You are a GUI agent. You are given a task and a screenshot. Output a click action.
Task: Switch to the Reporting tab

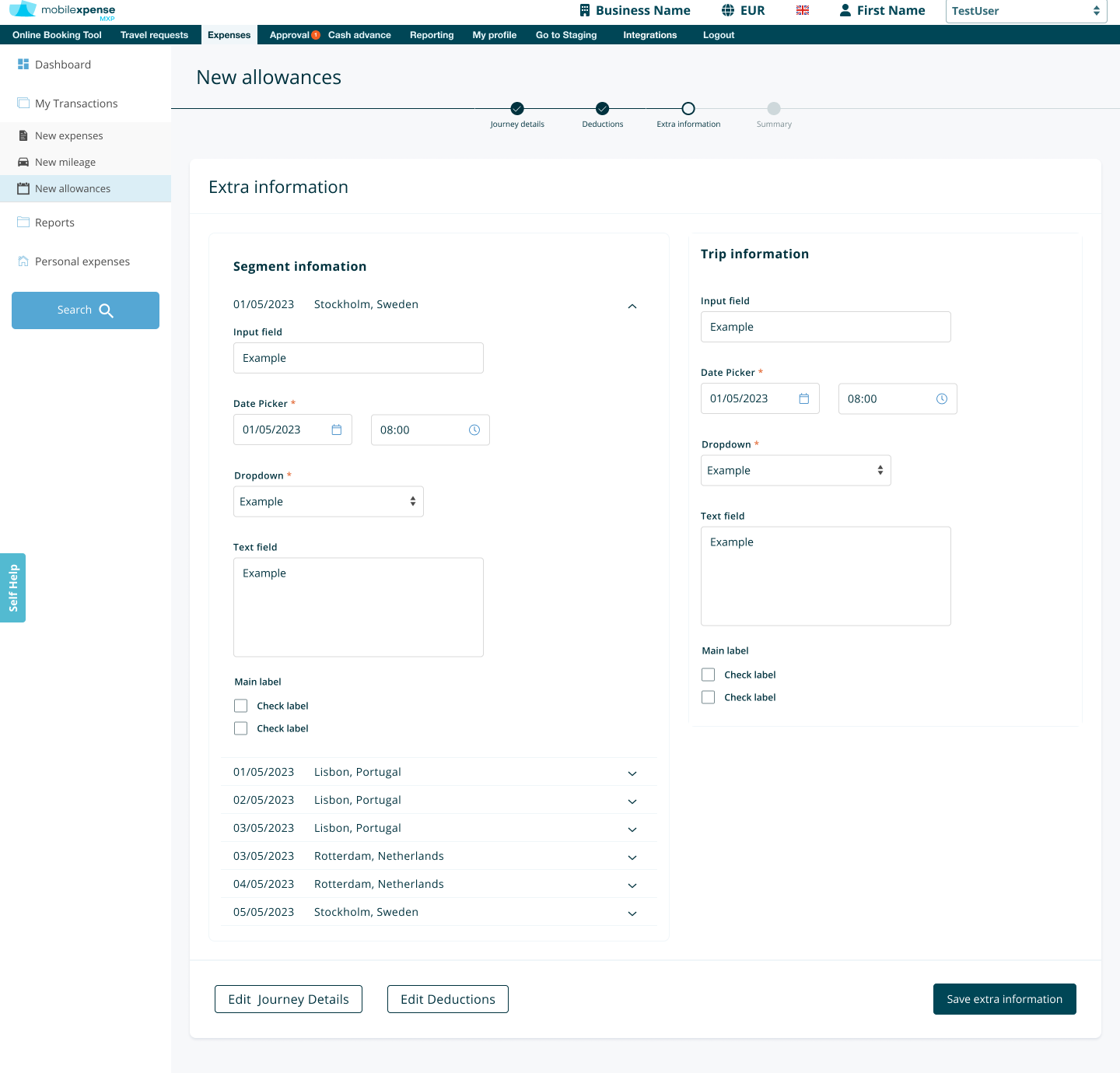[432, 34]
